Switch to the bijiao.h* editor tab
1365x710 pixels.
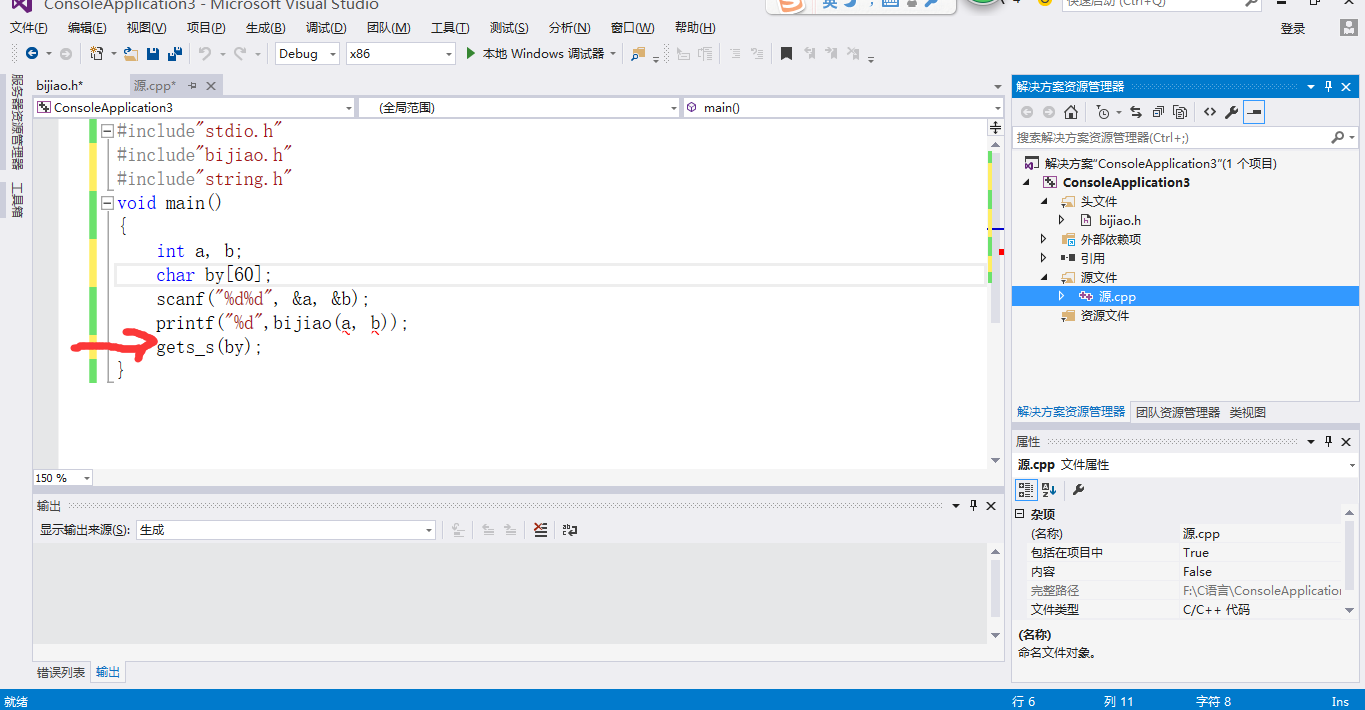[60, 86]
